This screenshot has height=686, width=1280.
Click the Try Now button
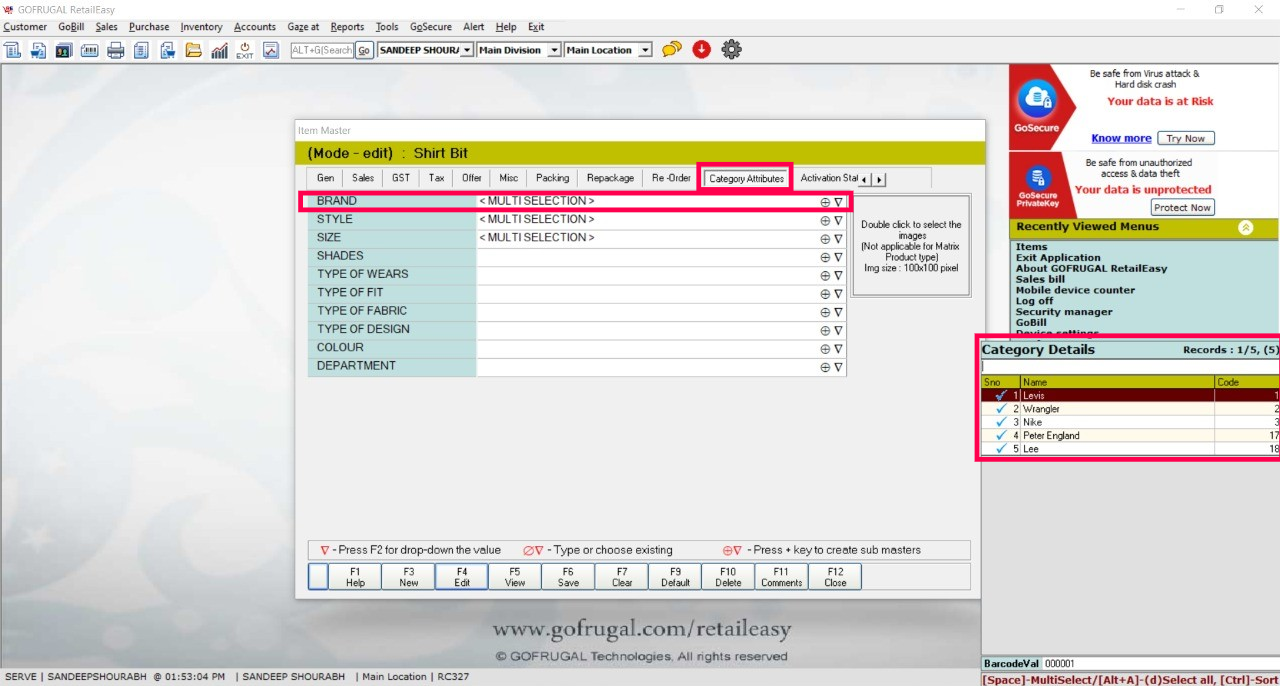tap(1186, 139)
